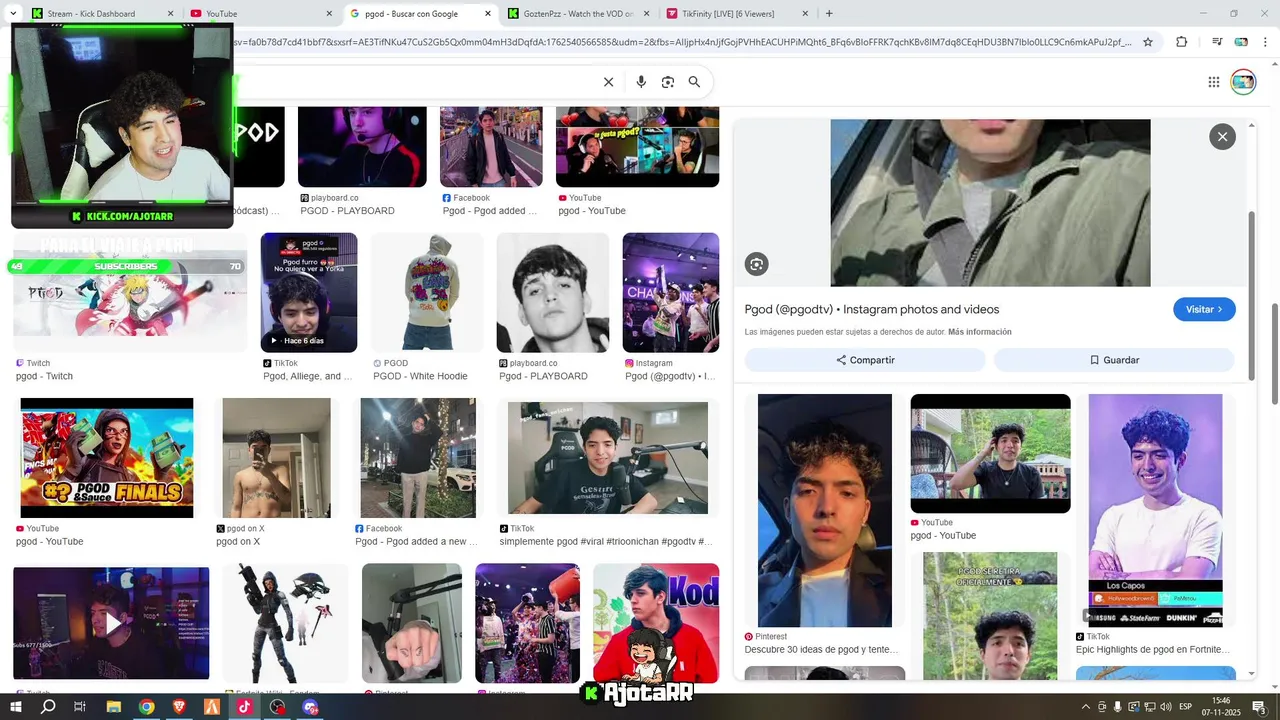The image size is (1280, 720).
Task: Open a new browser tab
Action: click(x=829, y=14)
